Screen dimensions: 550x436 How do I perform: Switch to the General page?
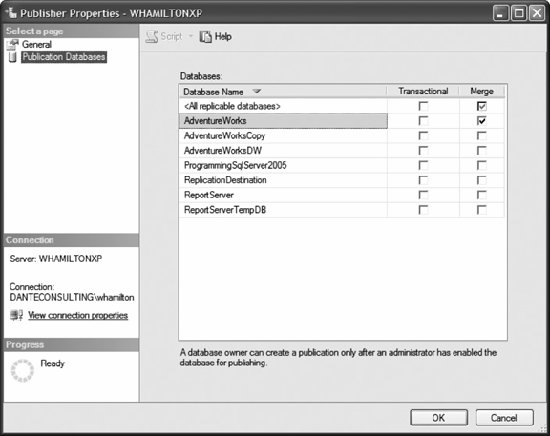point(37,45)
